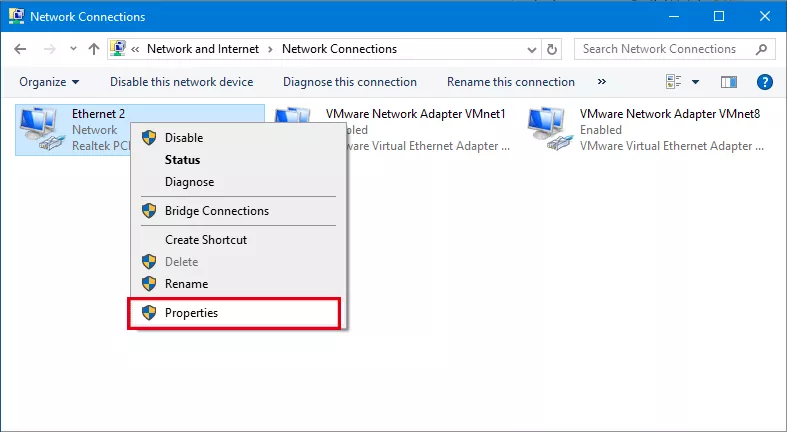Image resolution: width=787 pixels, height=432 pixels.
Task: Refresh the Network Connections view
Action: (x=552, y=49)
